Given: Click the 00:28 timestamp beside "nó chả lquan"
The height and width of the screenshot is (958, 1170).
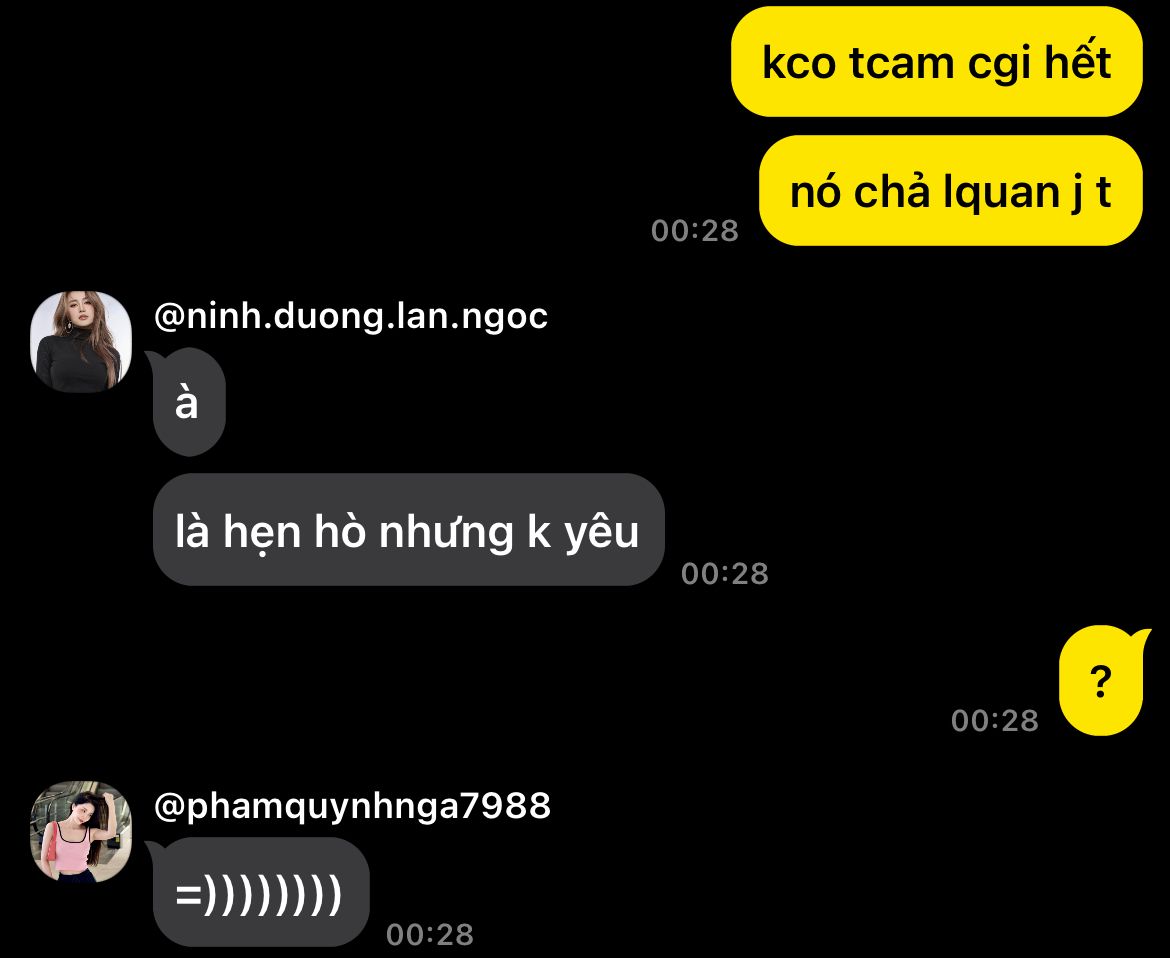Looking at the screenshot, I should [x=695, y=231].
